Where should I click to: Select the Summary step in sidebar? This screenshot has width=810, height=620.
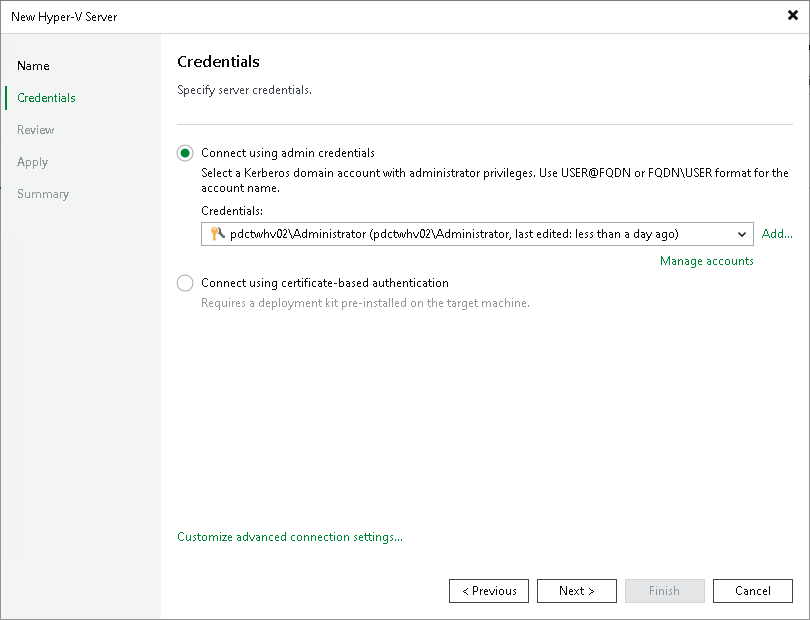click(x=43, y=194)
